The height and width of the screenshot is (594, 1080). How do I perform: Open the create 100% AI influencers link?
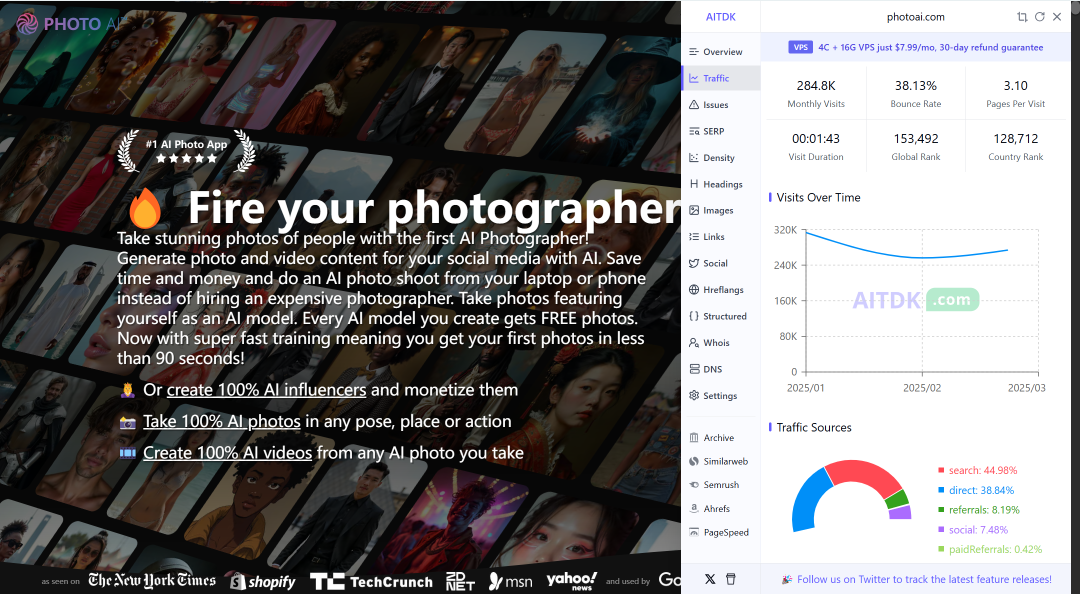[267, 390]
